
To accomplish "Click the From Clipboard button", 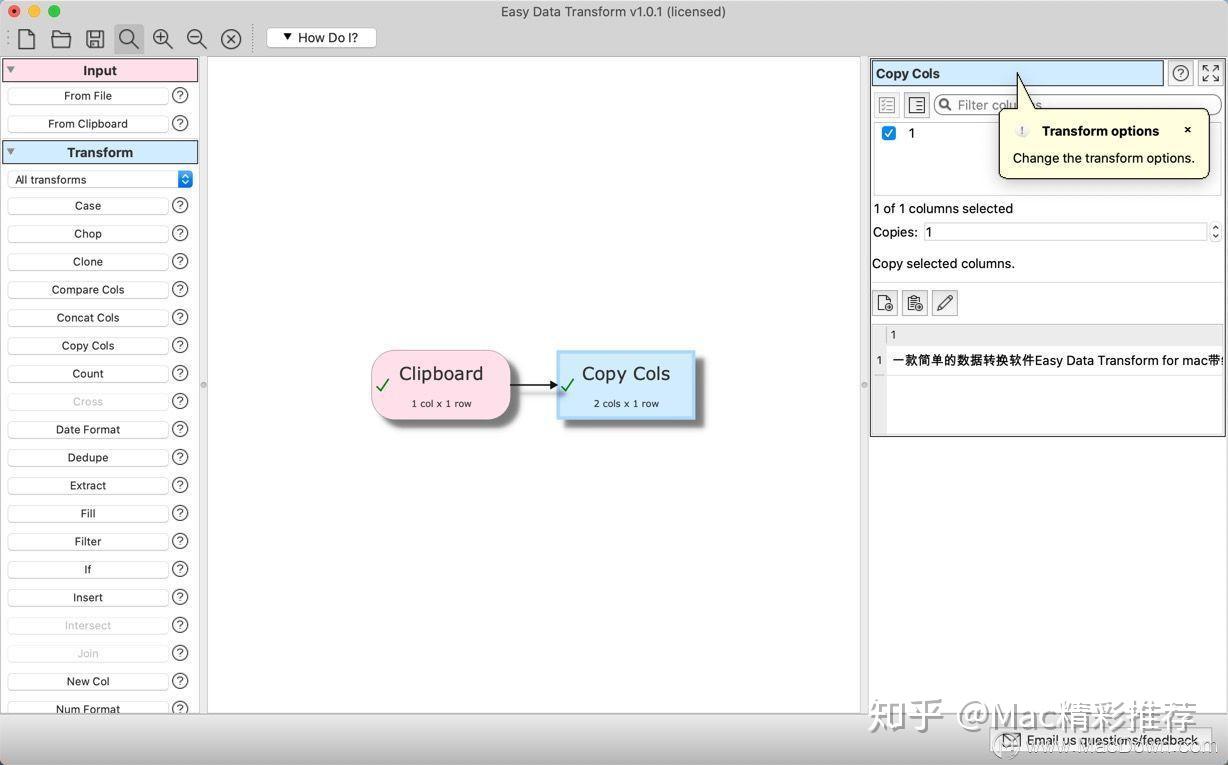I will (x=88, y=124).
